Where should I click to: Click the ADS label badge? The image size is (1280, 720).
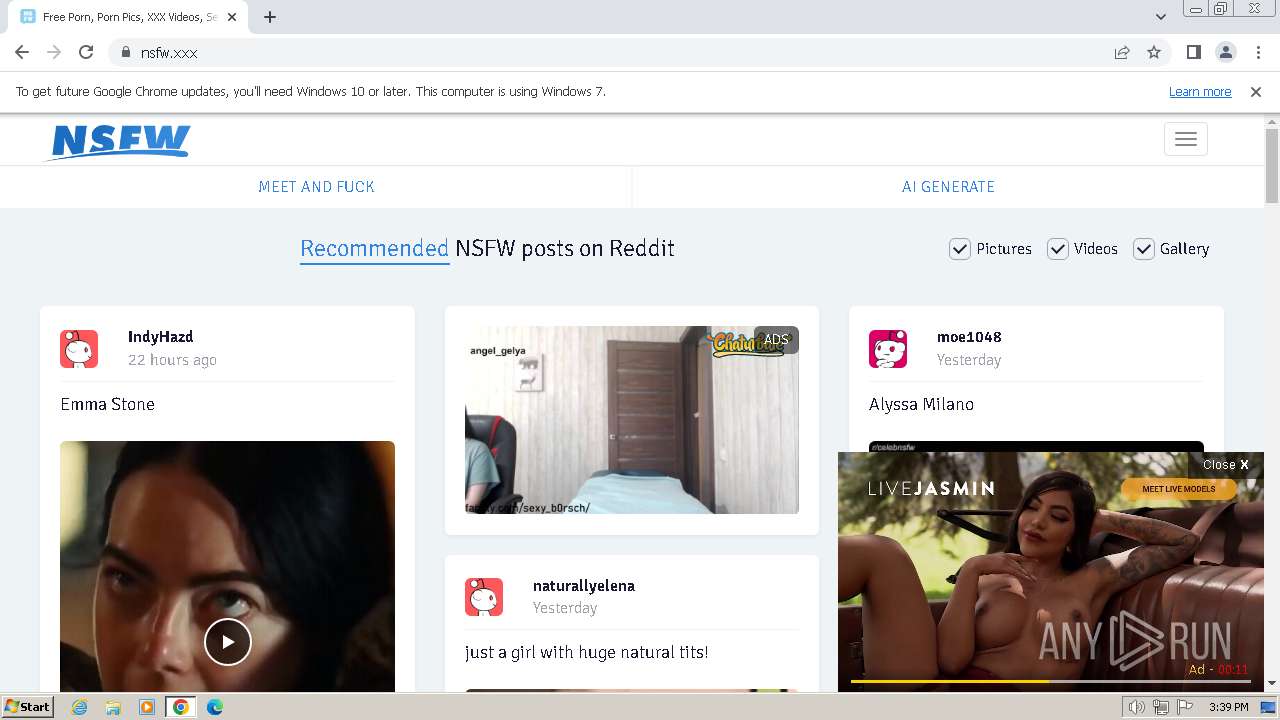776,340
